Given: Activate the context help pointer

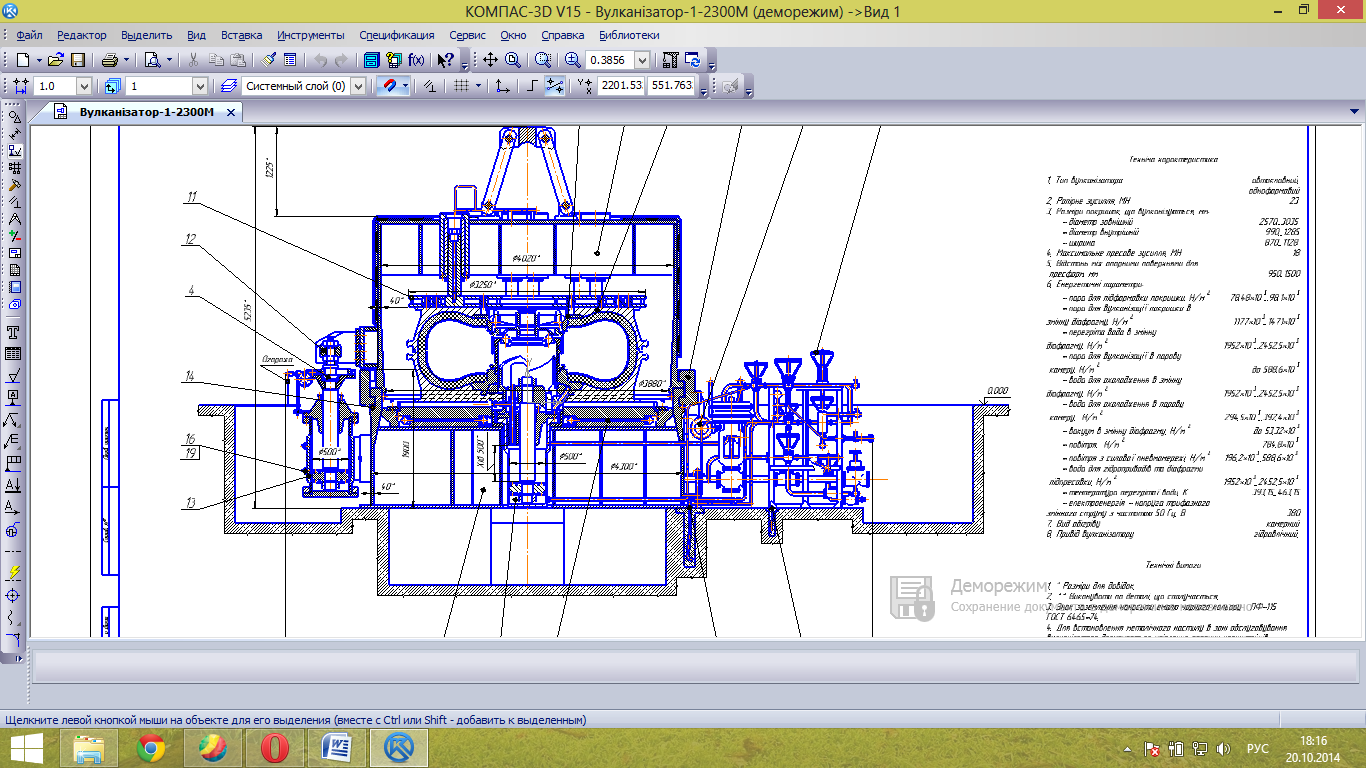Looking at the screenshot, I should [x=445, y=60].
